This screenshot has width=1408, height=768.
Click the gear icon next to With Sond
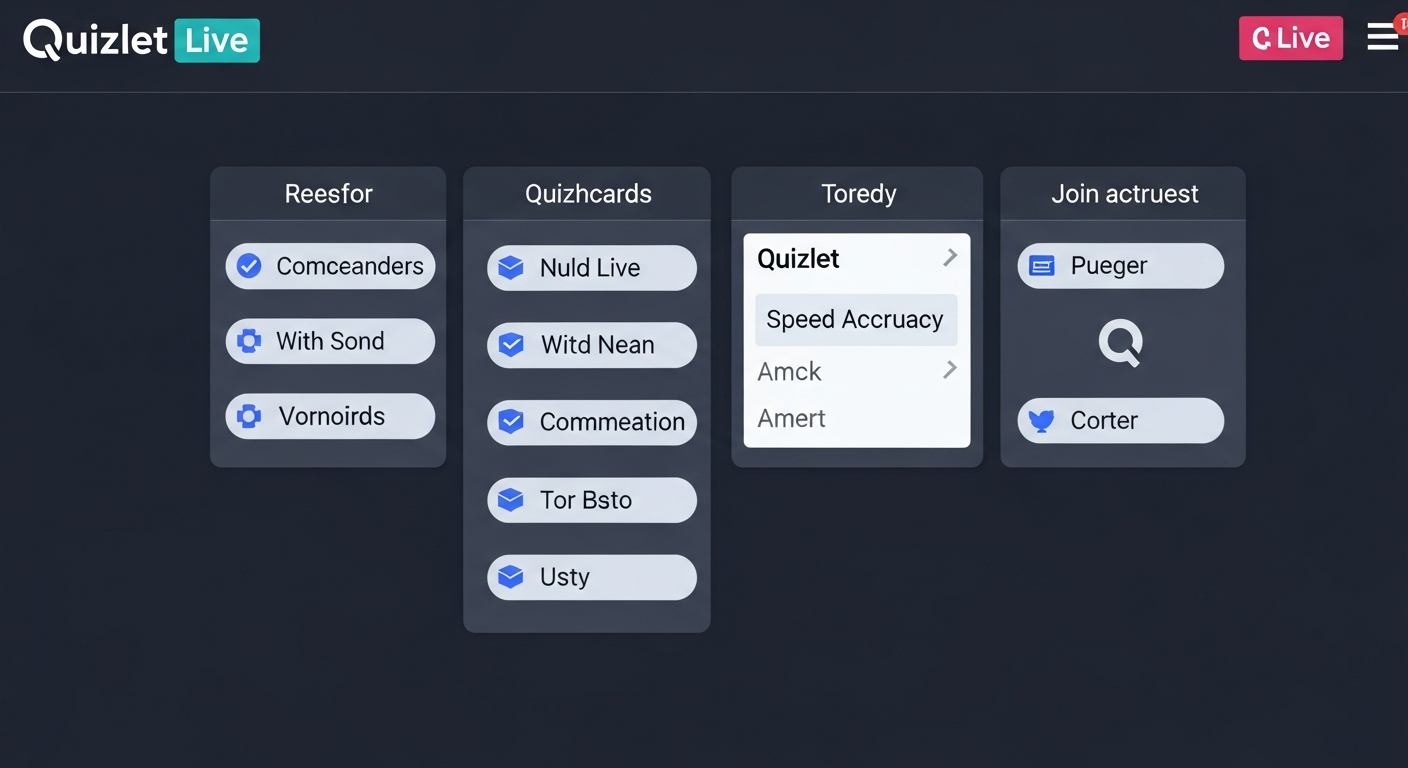(248, 341)
